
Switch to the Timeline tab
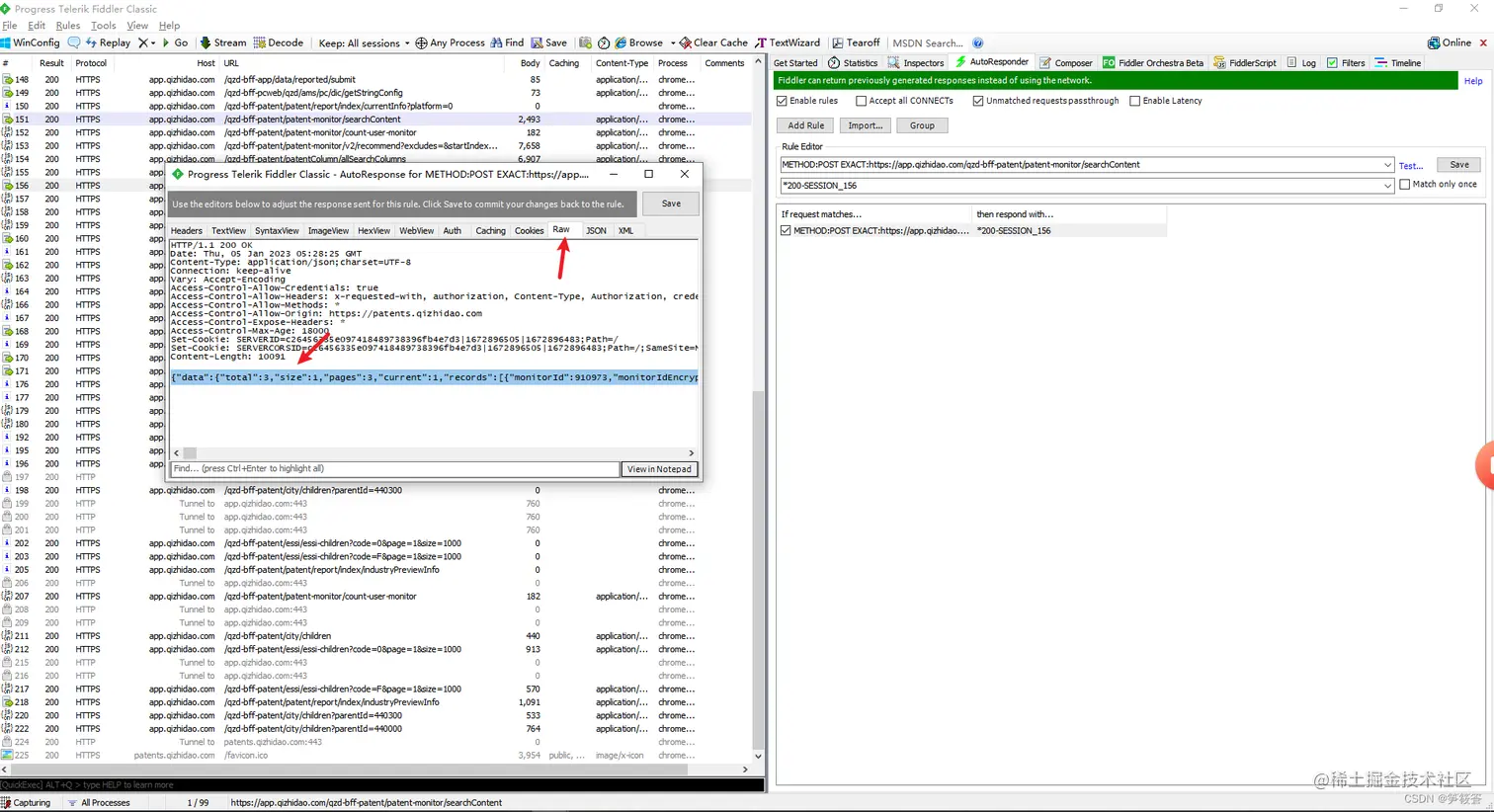[x=1398, y=62]
